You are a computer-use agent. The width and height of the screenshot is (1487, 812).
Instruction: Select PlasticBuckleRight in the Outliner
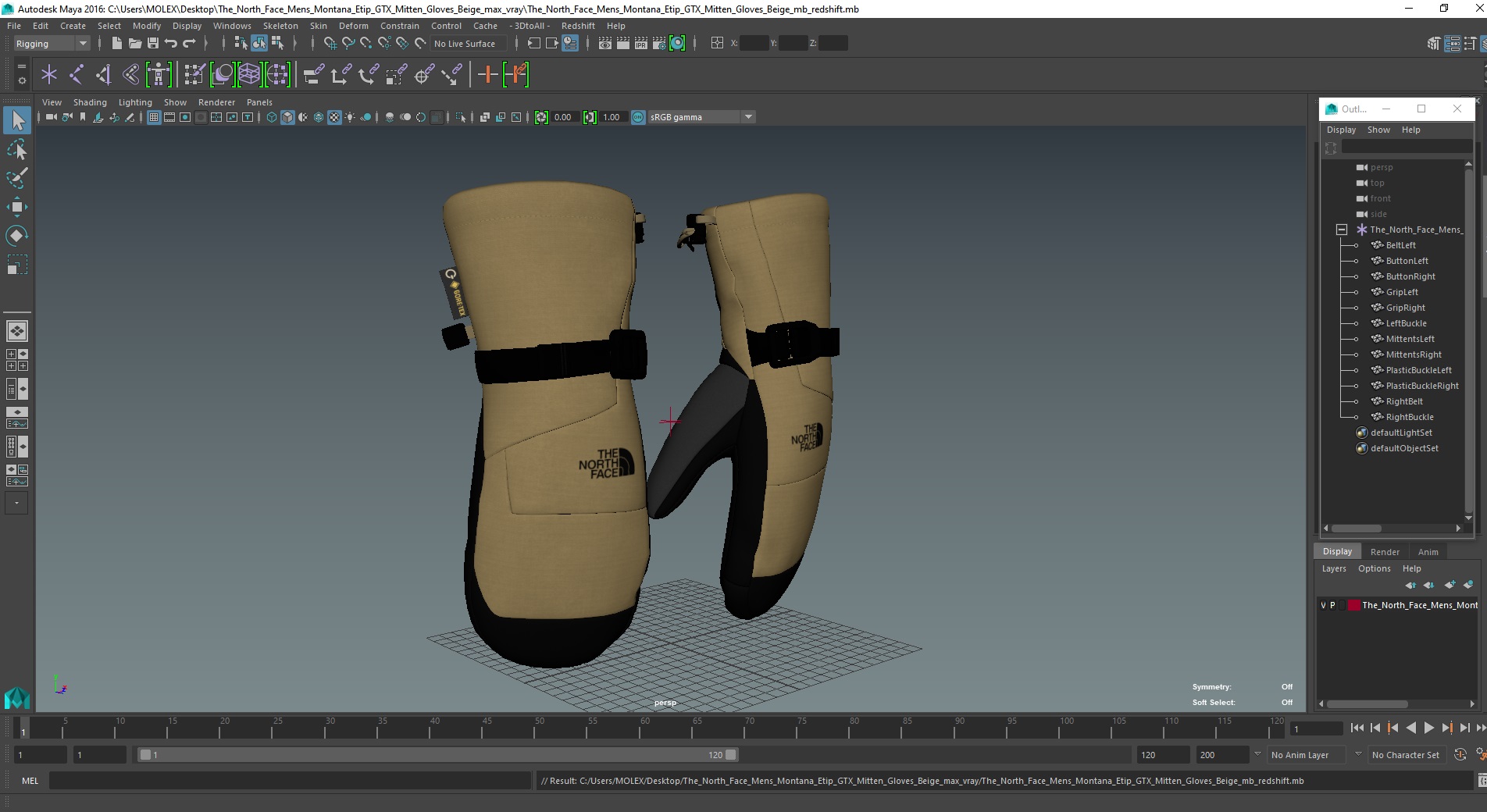click(1422, 386)
